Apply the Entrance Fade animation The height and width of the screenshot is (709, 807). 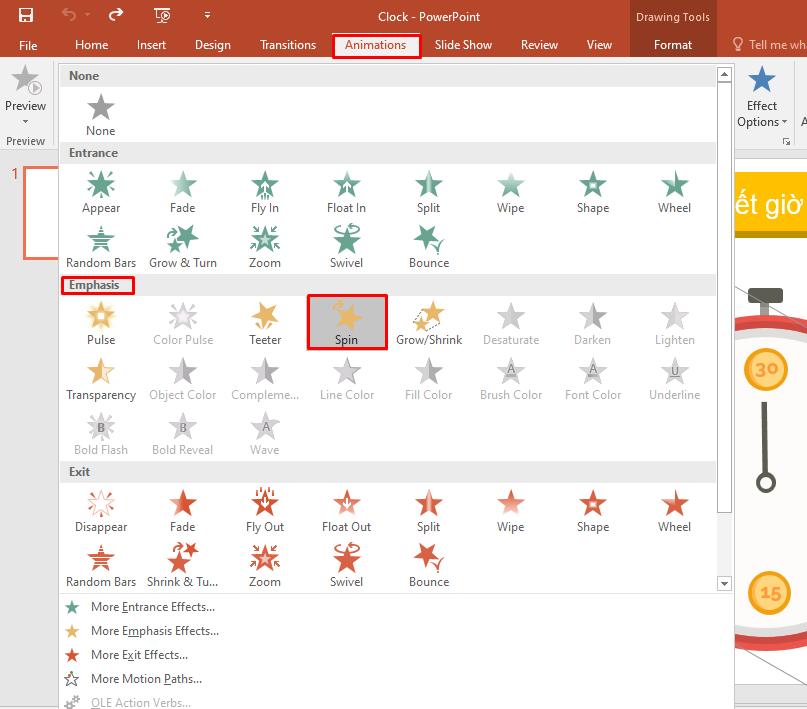(x=183, y=192)
